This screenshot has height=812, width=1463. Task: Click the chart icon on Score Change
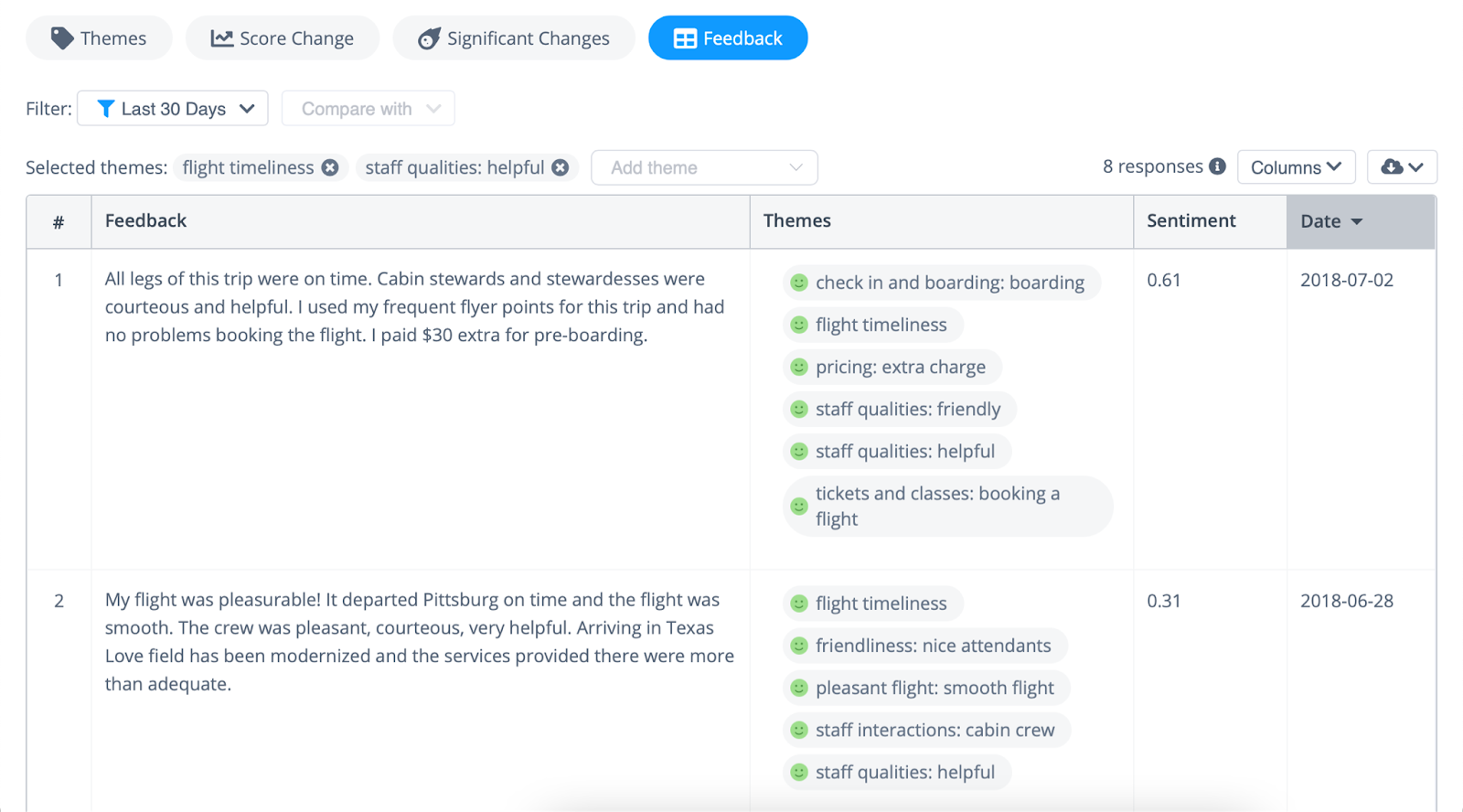221,38
